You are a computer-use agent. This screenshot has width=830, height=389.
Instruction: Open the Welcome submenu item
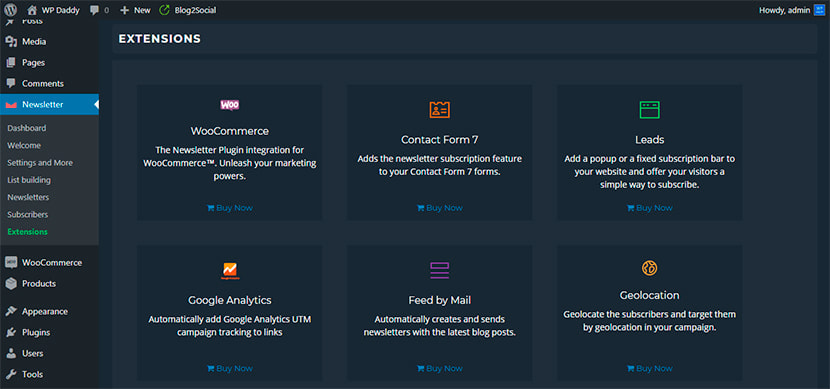tap(24, 145)
